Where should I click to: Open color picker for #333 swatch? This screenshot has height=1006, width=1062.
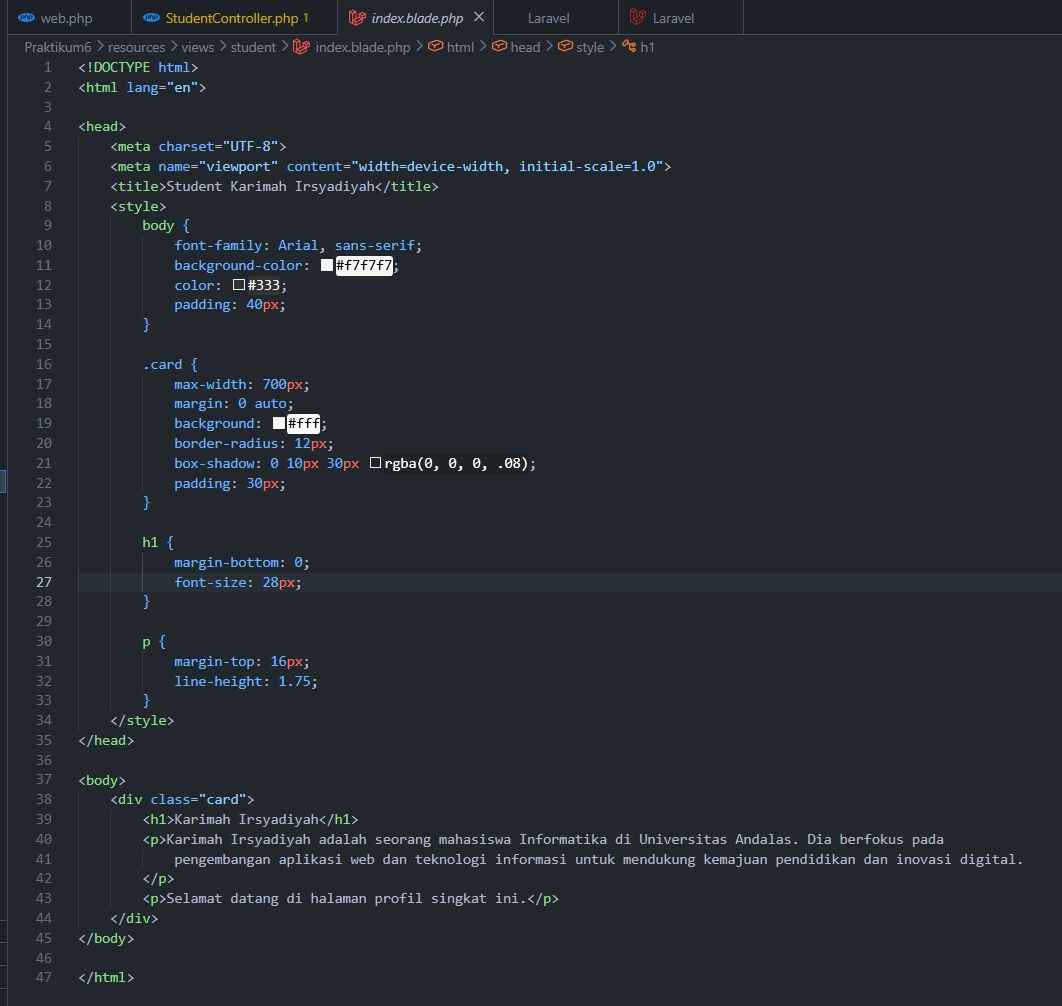[238, 285]
